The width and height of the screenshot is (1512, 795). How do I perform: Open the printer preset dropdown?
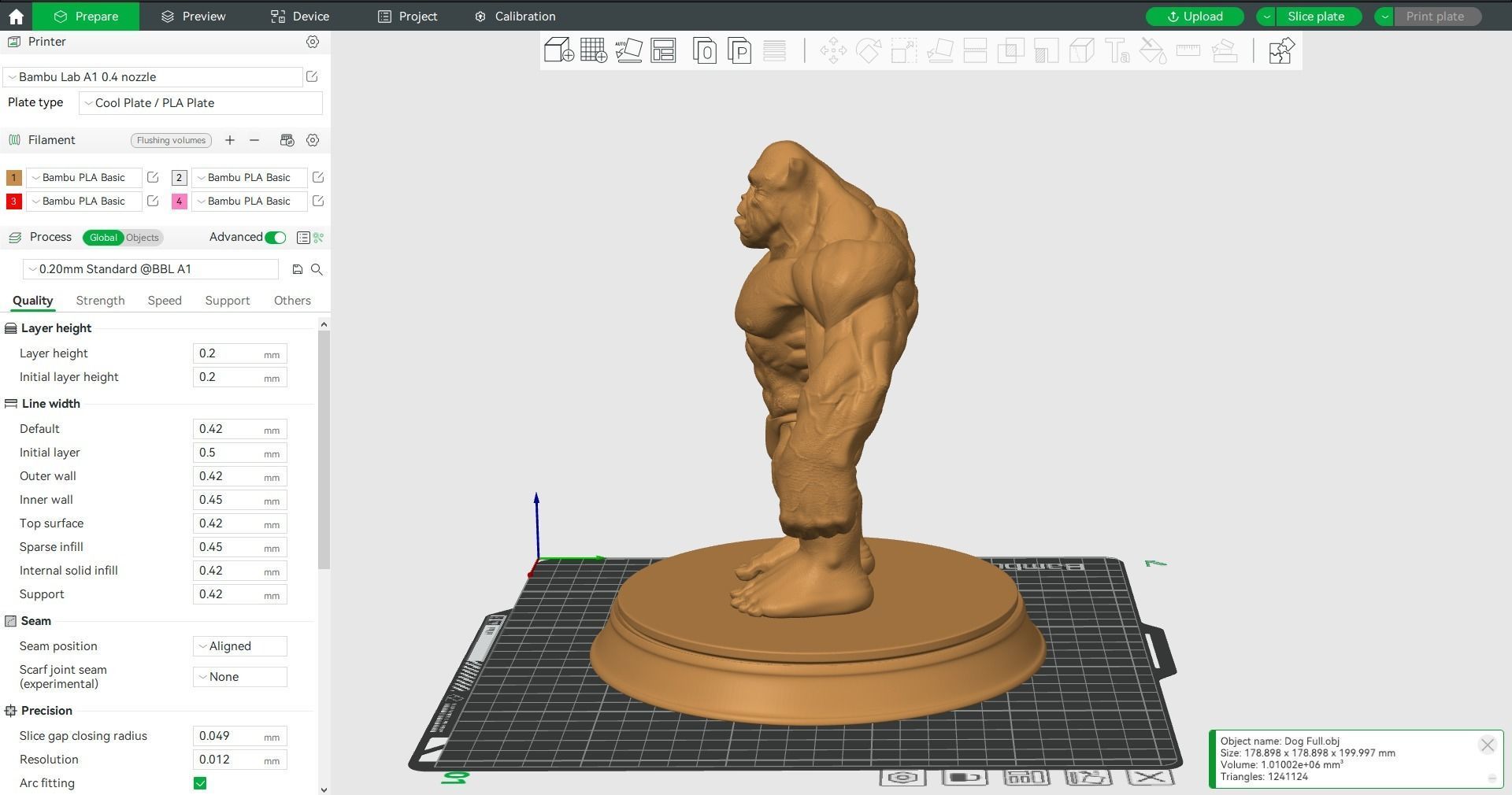point(153,77)
